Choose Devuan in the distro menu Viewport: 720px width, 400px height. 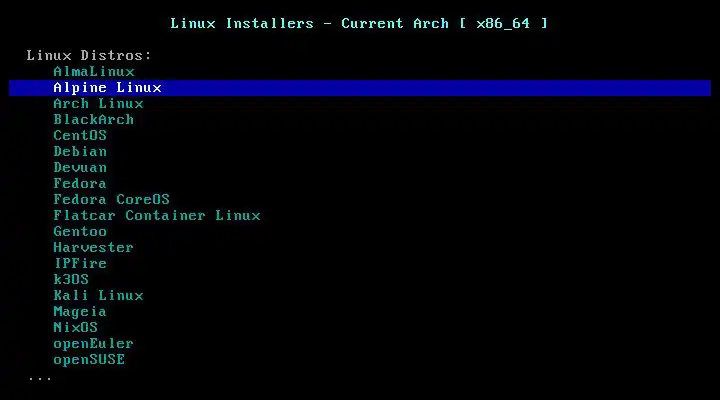point(80,168)
